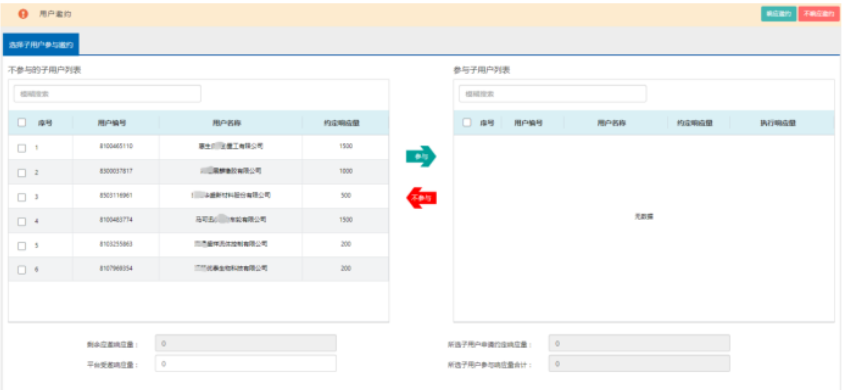Focus the fuzzy search box in right list
Screen dimensions: 843x390
point(553,94)
